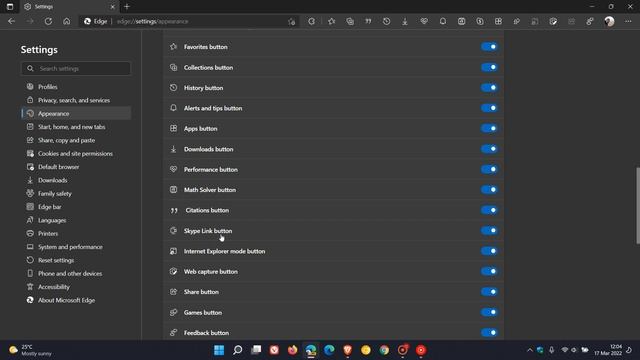
Task: Turn off the Skype Link button toggle
Action: pyautogui.click(x=489, y=230)
